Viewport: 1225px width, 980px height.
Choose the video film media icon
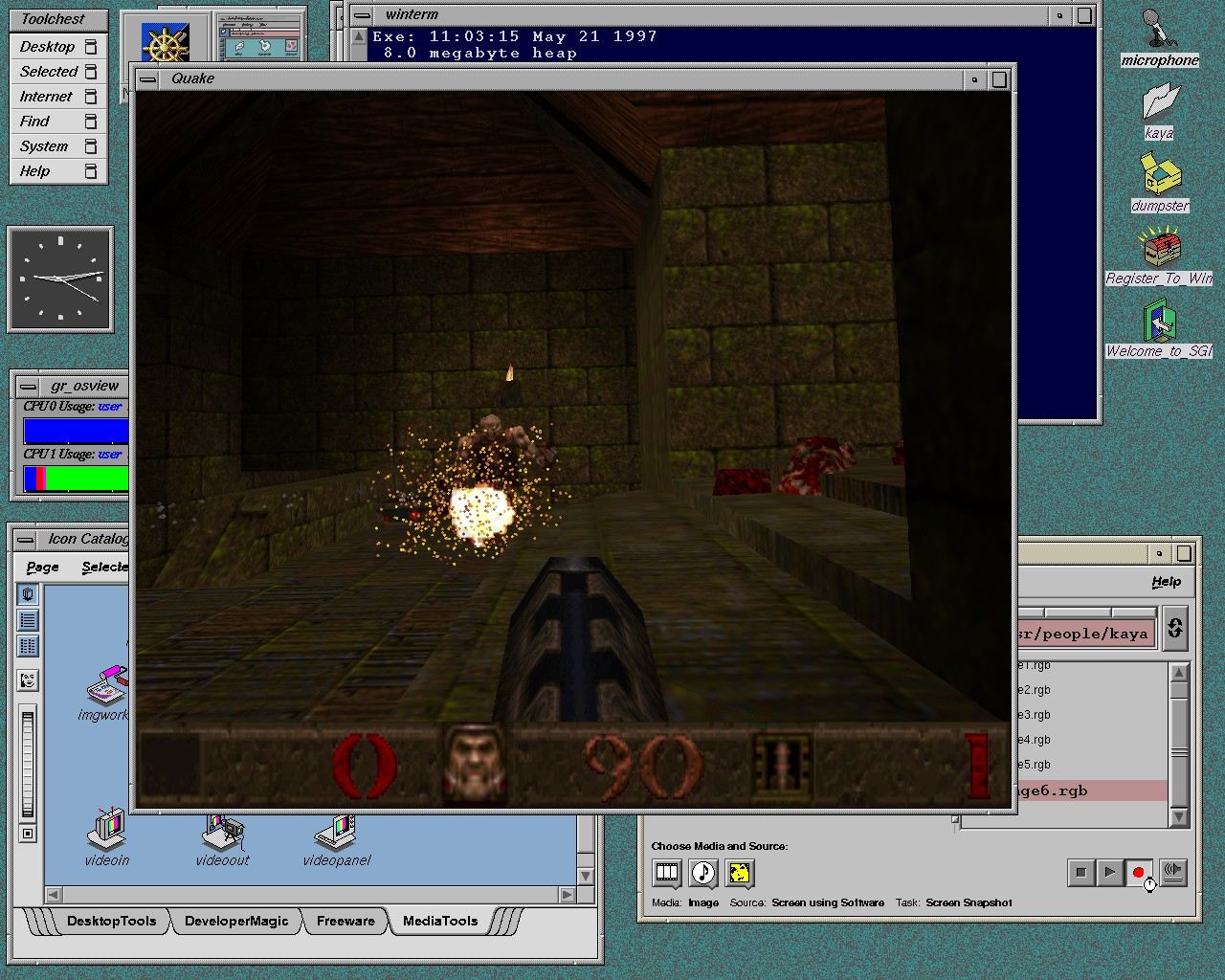(667, 872)
